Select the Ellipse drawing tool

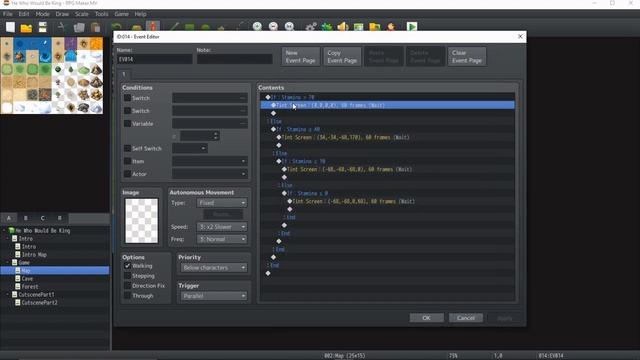pos(206,27)
